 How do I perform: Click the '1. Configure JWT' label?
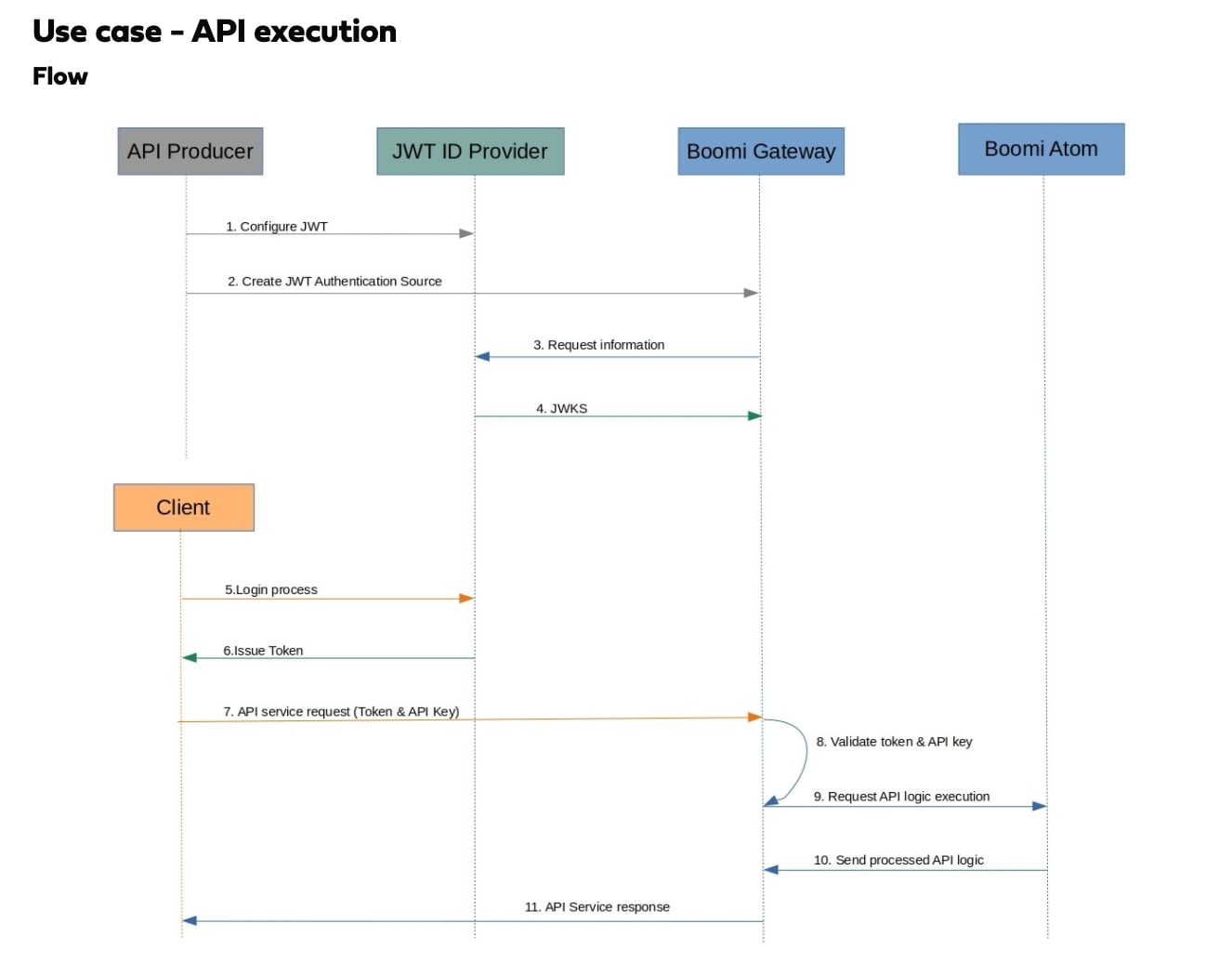[x=276, y=227]
